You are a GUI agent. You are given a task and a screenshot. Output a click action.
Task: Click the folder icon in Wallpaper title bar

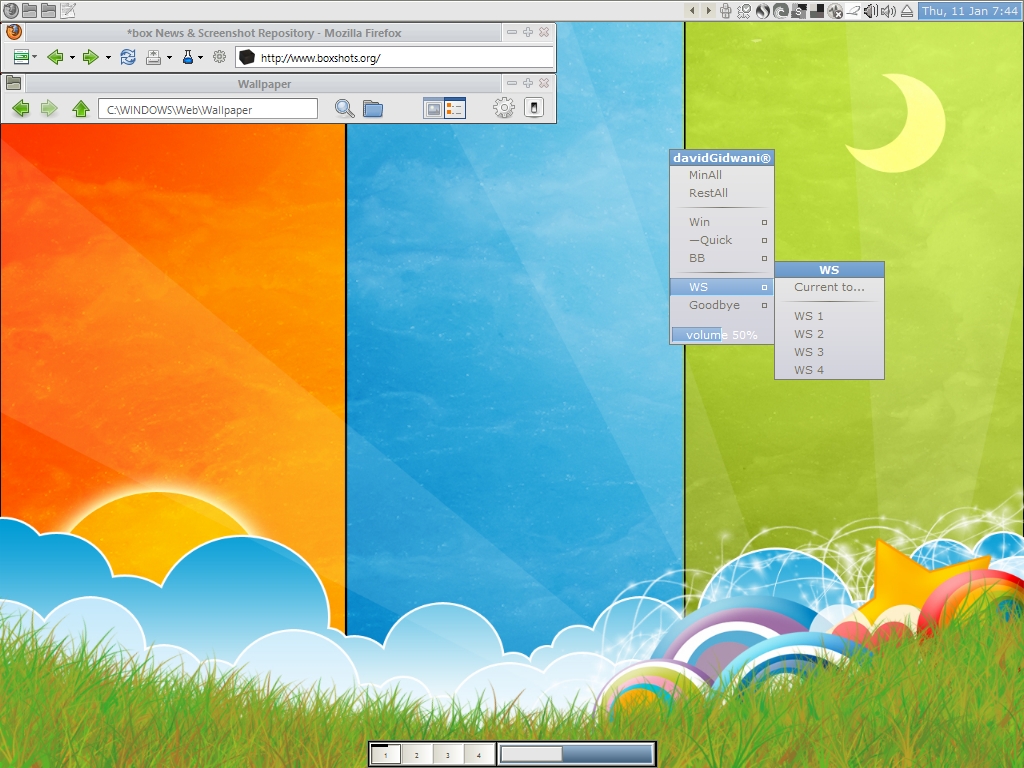(14, 83)
